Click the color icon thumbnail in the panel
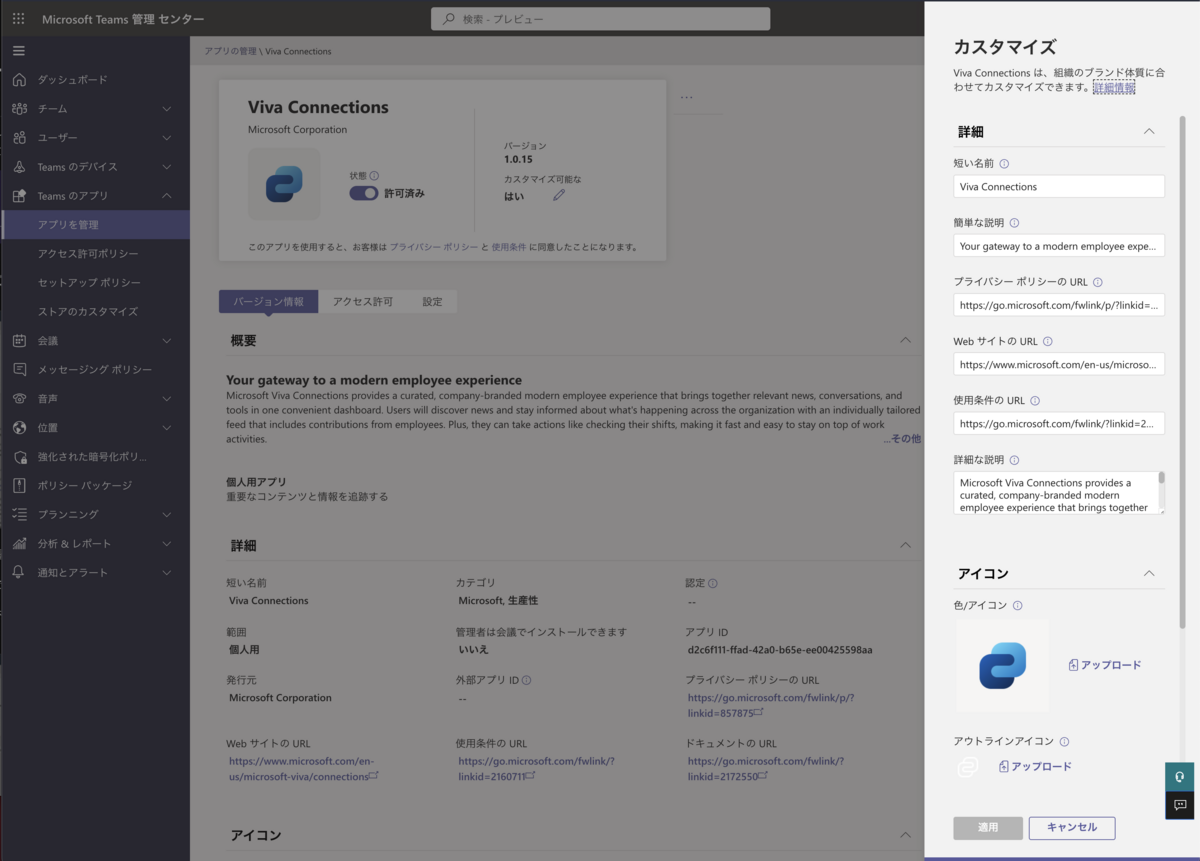 point(1002,666)
